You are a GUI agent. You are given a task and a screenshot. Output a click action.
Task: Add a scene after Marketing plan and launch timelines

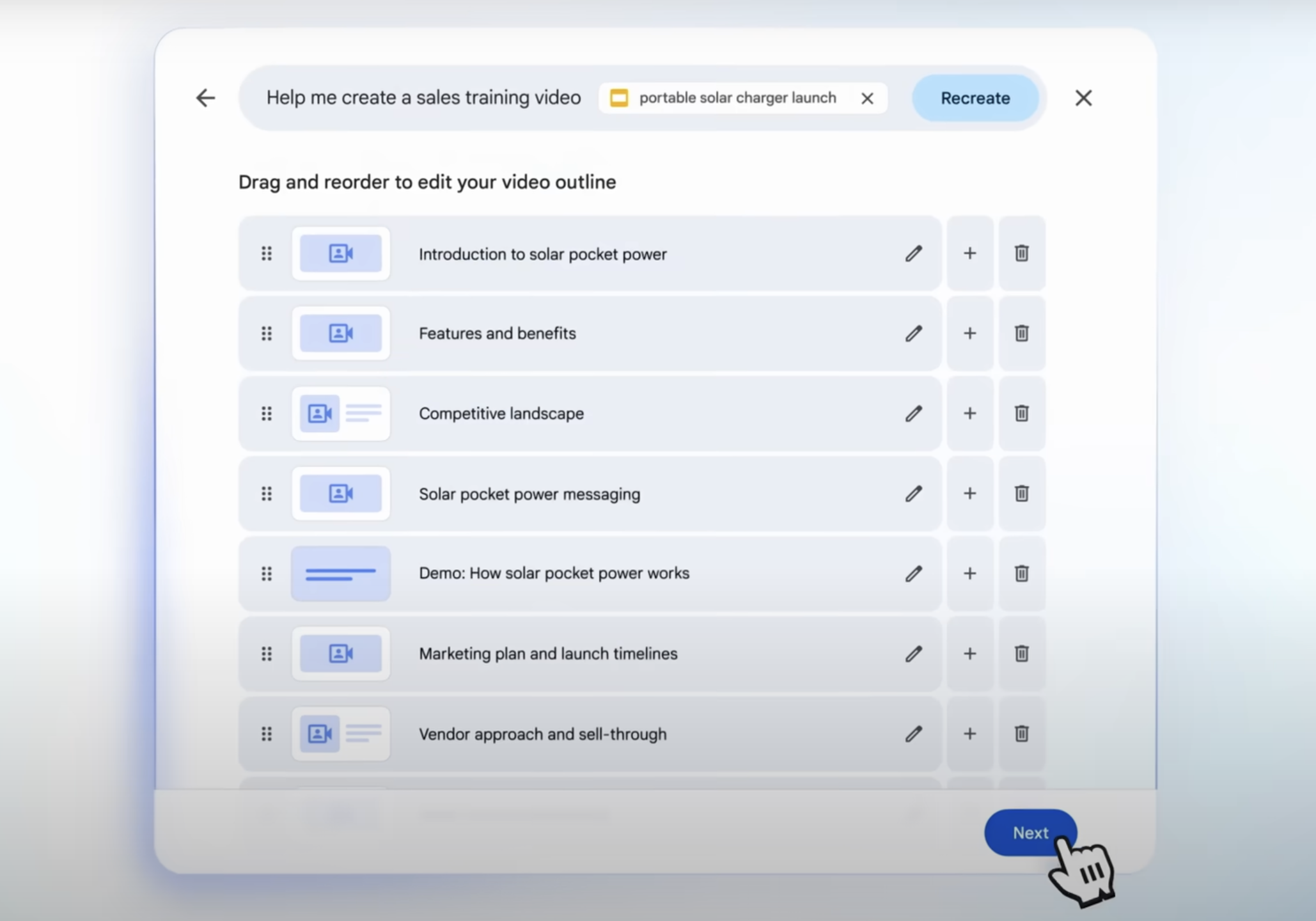[x=970, y=653]
